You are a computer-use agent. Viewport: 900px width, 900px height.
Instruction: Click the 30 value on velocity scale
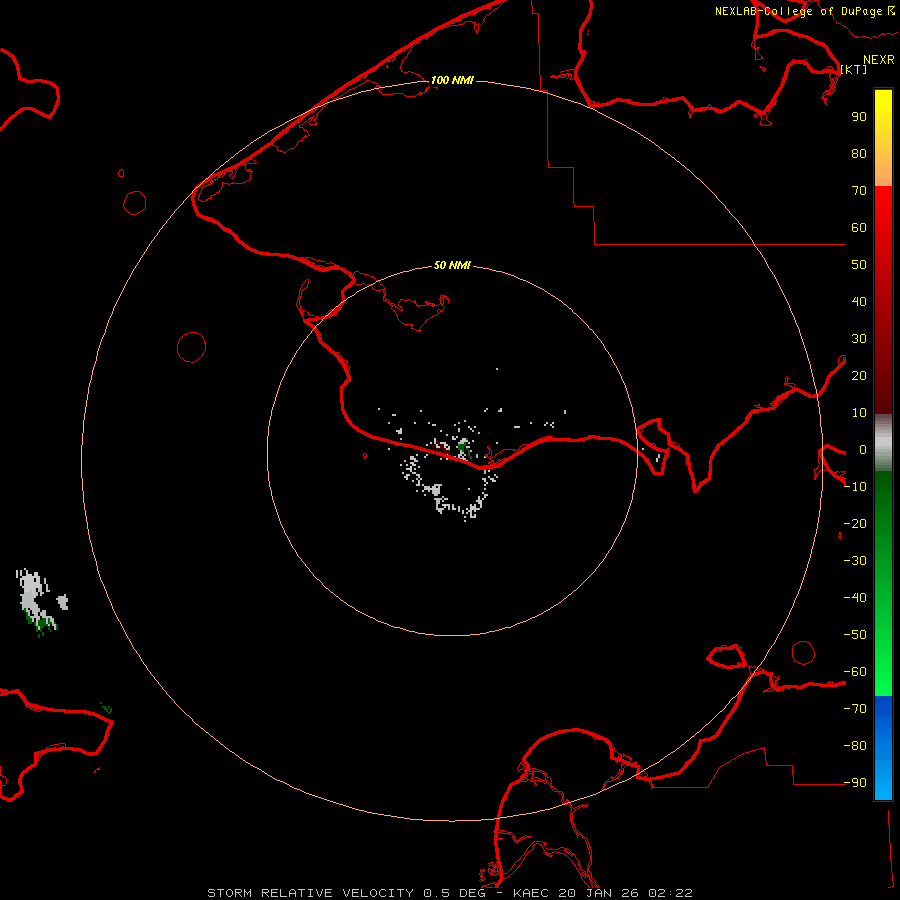click(x=859, y=339)
